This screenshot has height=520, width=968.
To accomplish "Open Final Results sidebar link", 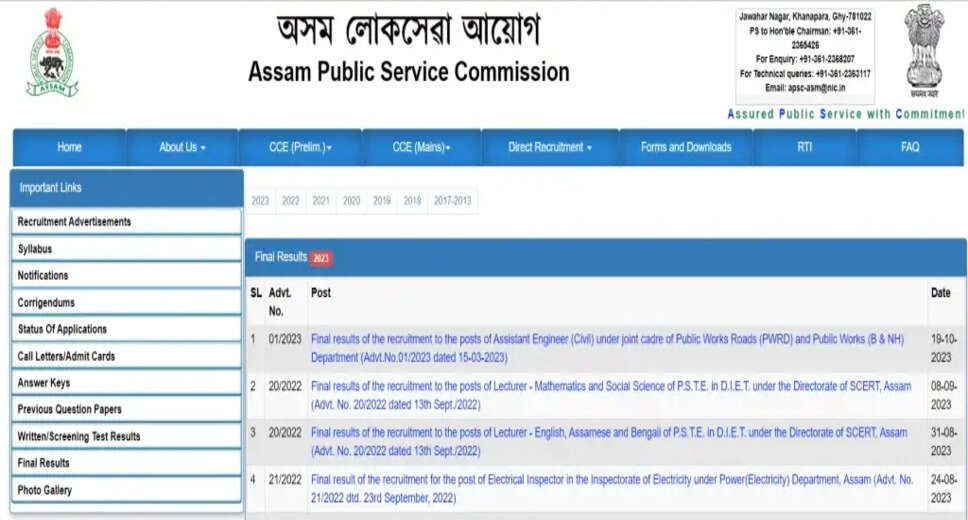I will 127,463.
